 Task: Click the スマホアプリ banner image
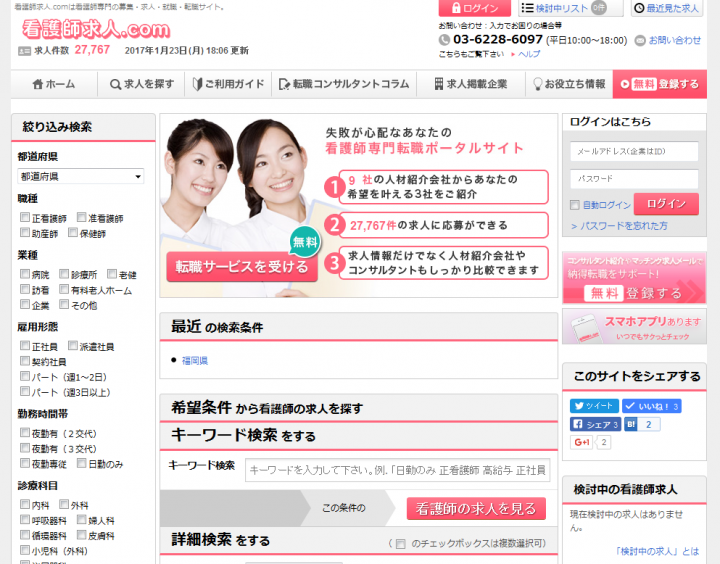(633, 326)
